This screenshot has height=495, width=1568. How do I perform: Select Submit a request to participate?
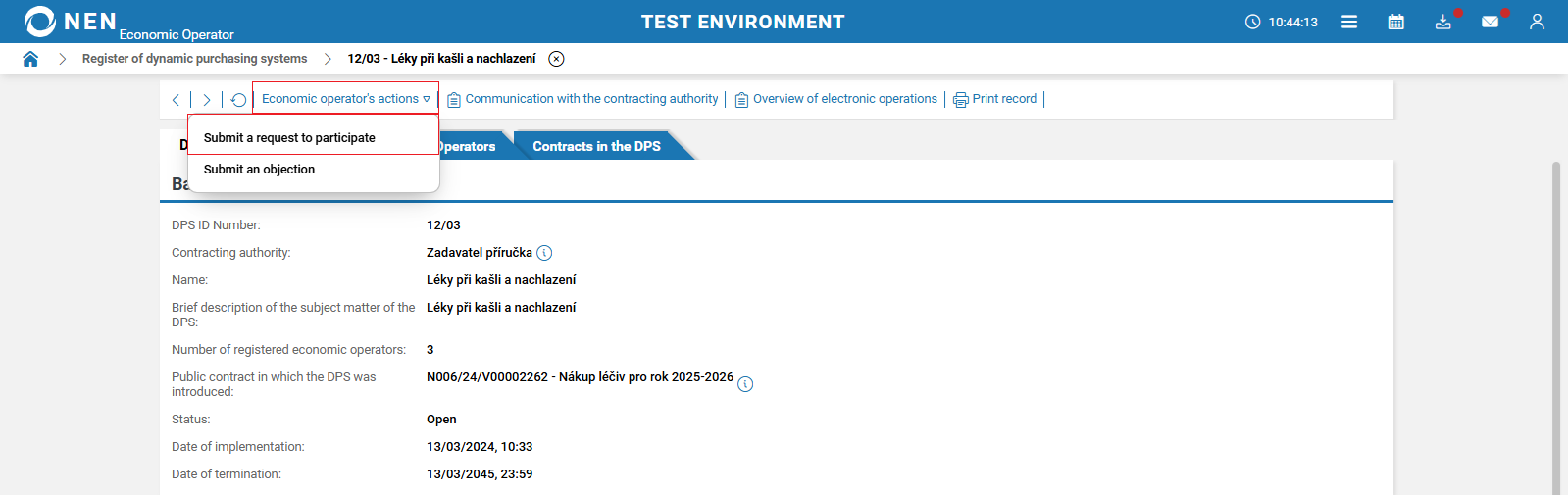click(x=289, y=138)
